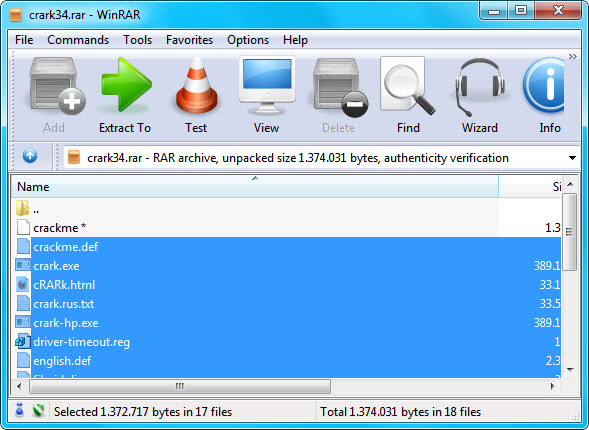Select the crackme.def file name
This screenshot has width=589, height=430.
pyautogui.click(x=66, y=247)
